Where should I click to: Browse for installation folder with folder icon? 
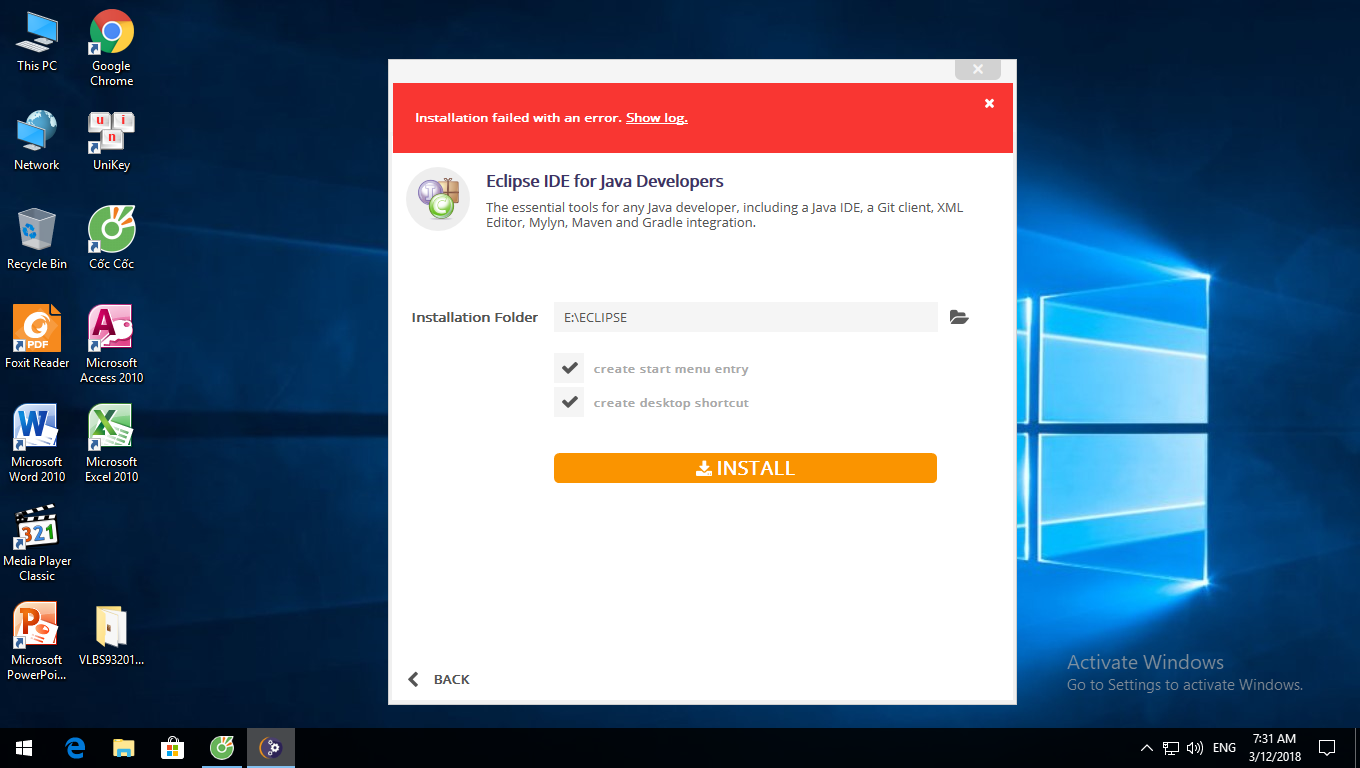(x=959, y=317)
